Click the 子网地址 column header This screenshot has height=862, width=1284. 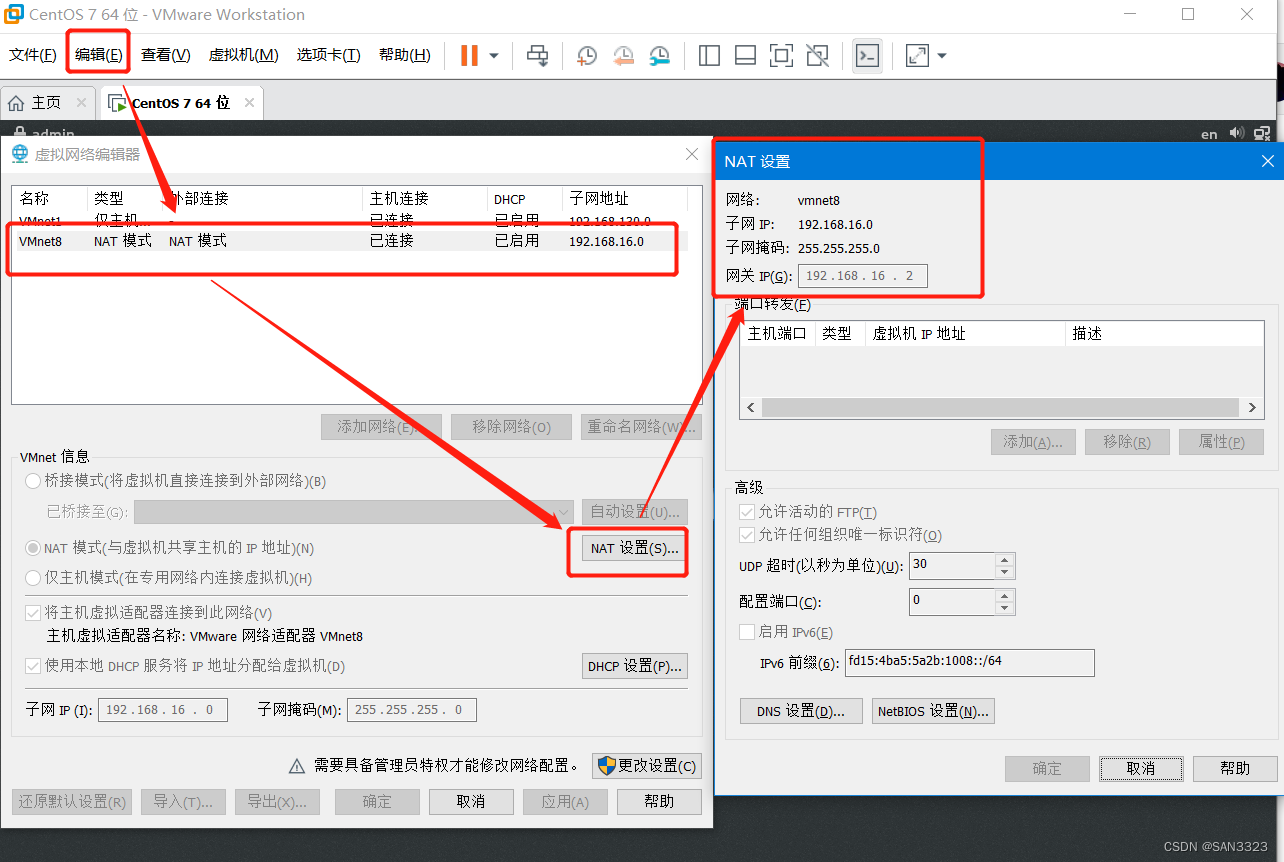[x=625, y=198]
